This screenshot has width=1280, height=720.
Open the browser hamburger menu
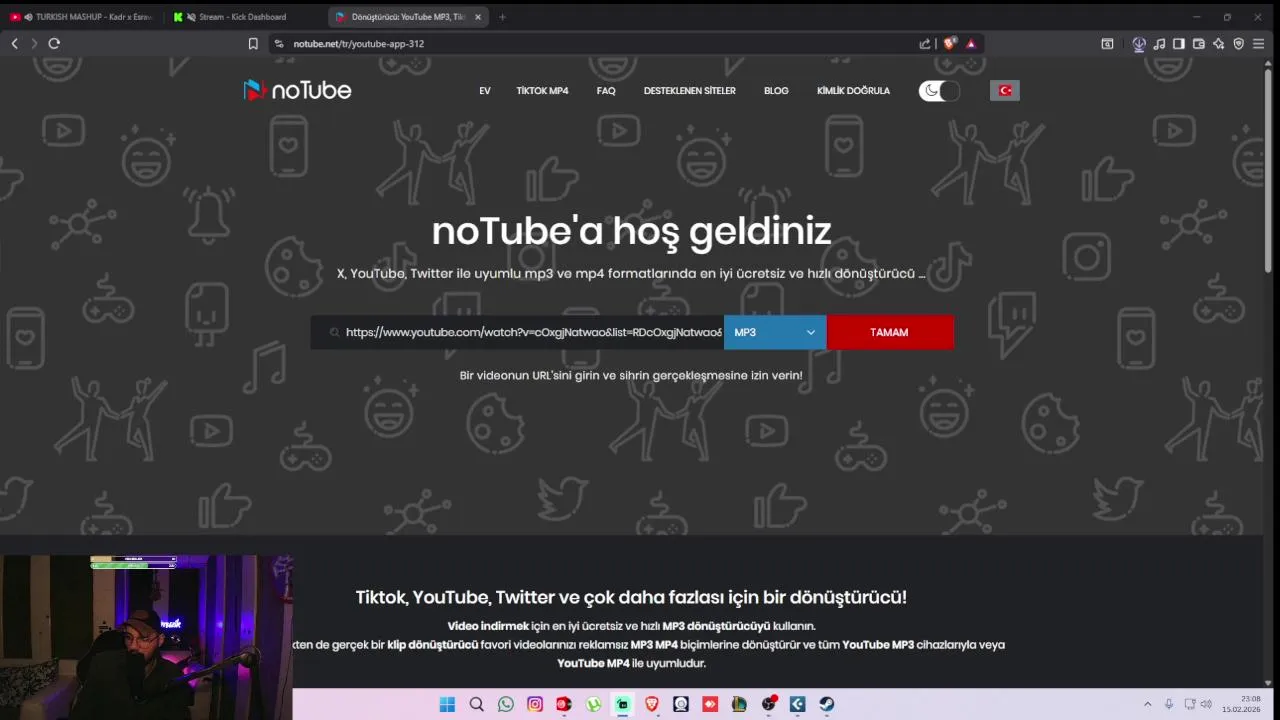1258,44
